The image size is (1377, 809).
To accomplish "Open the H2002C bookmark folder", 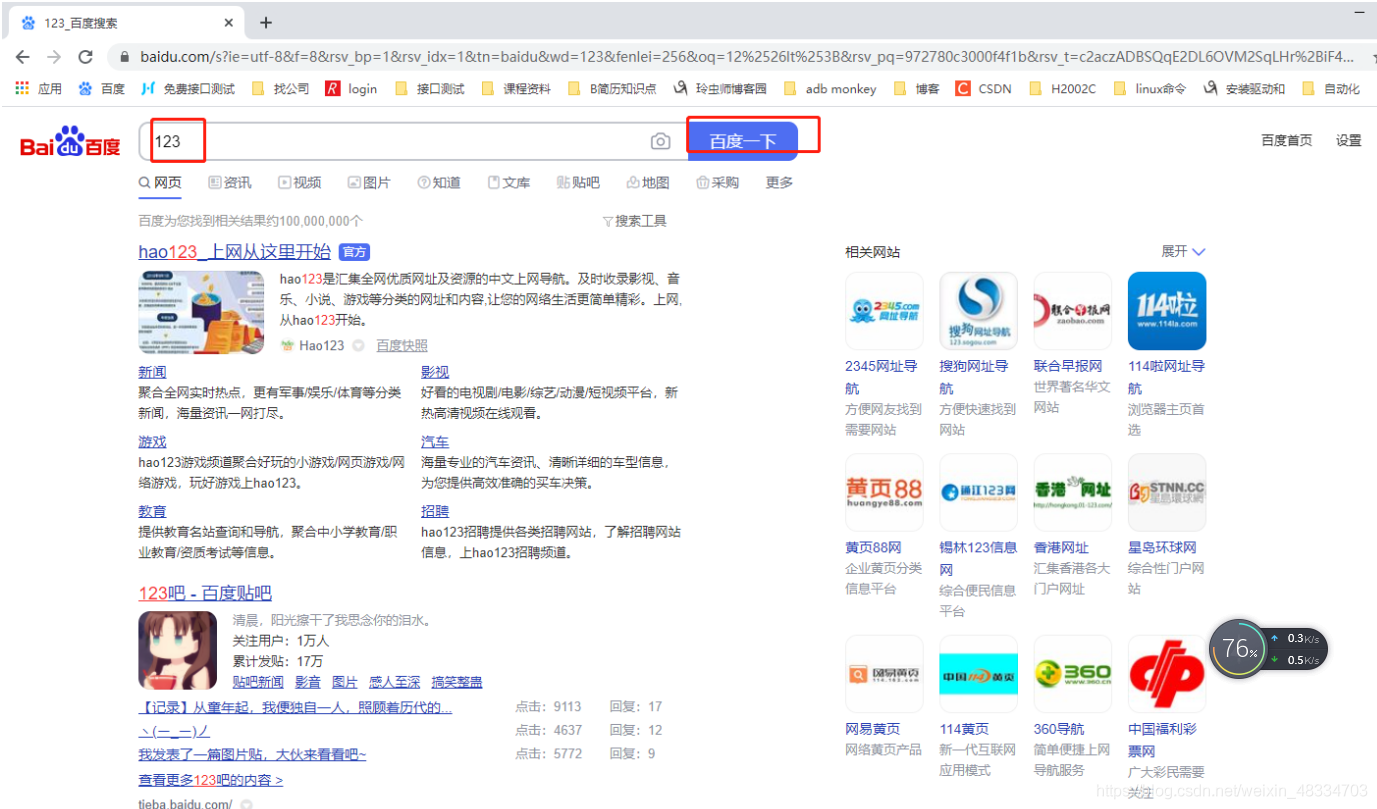I will [1062, 88].
